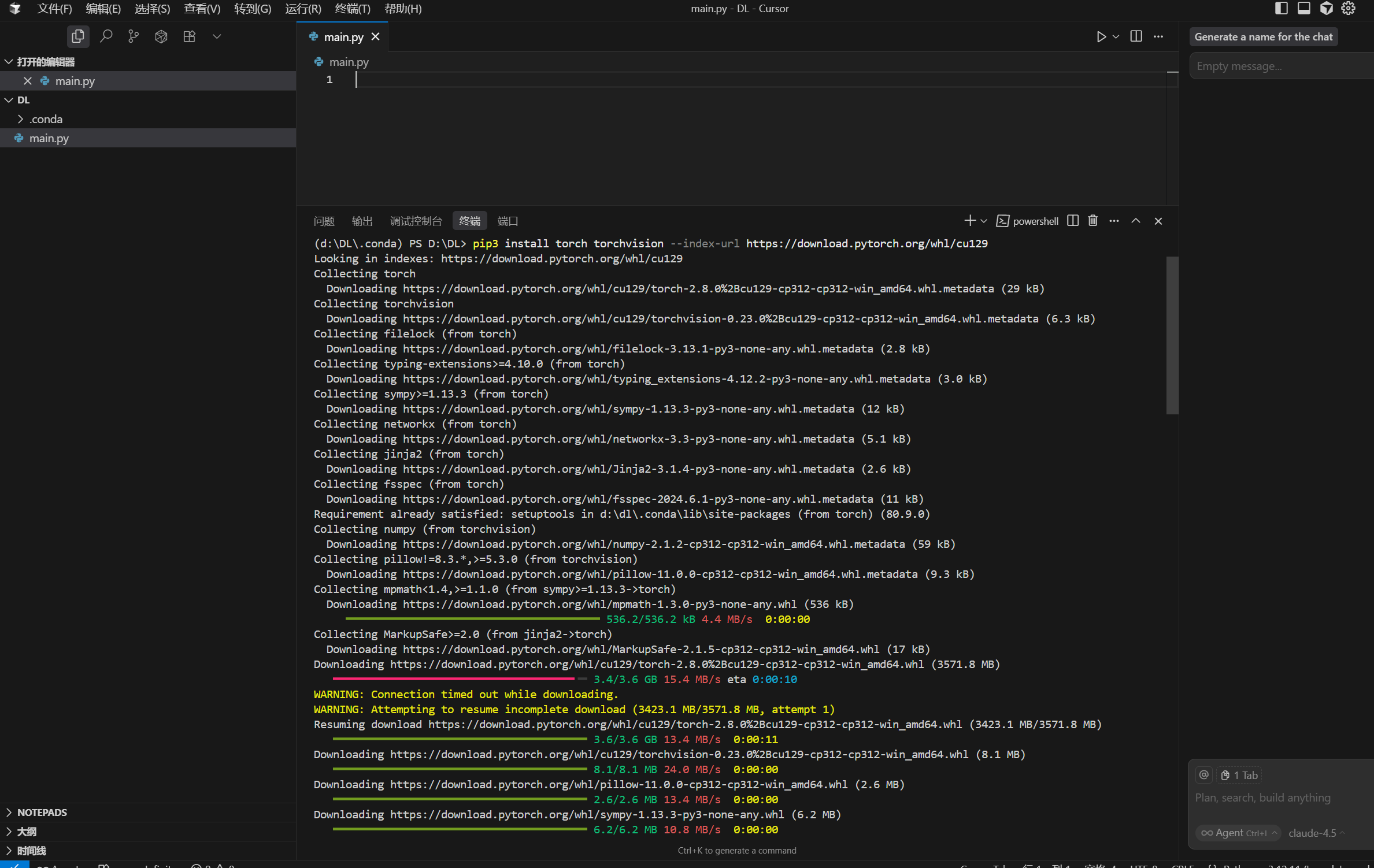Image resolution: width=1374 pixels, height=868 pixels.
Task: Focus the Plan, search, build anything input
Action: pyautogui.click(x=1262, y=797)
